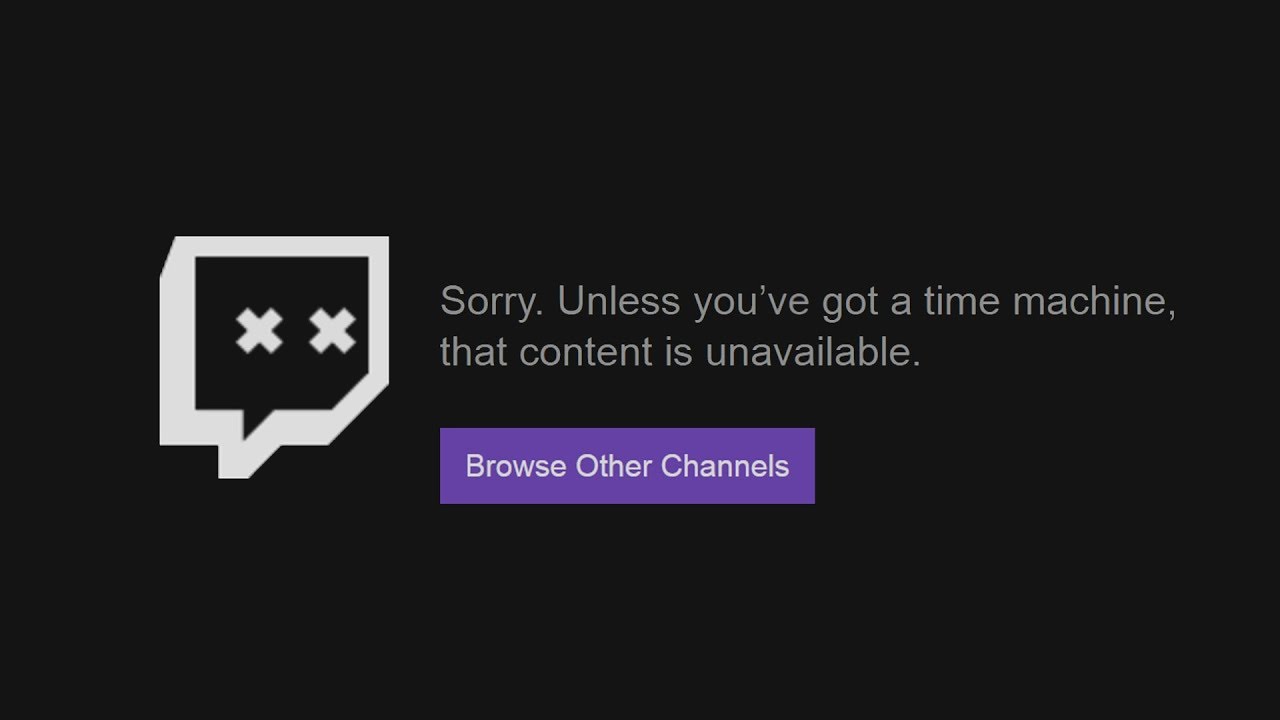Click the Browse Other Channels button
The image size is (1280, 720).
pos(627,466)
